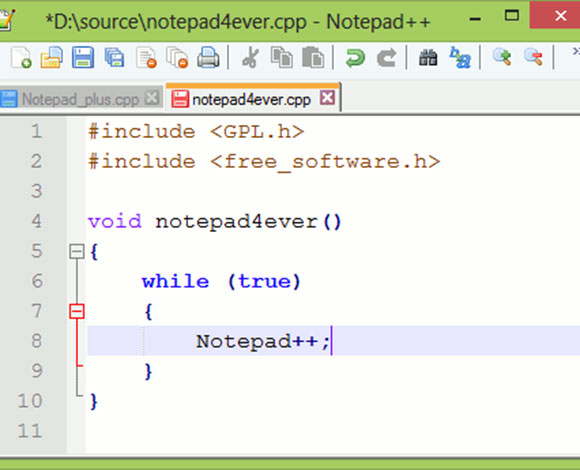Click the New file toolbar icon
Screen dimensions: 580x470
pyautogui.click(x=21, y=58)
